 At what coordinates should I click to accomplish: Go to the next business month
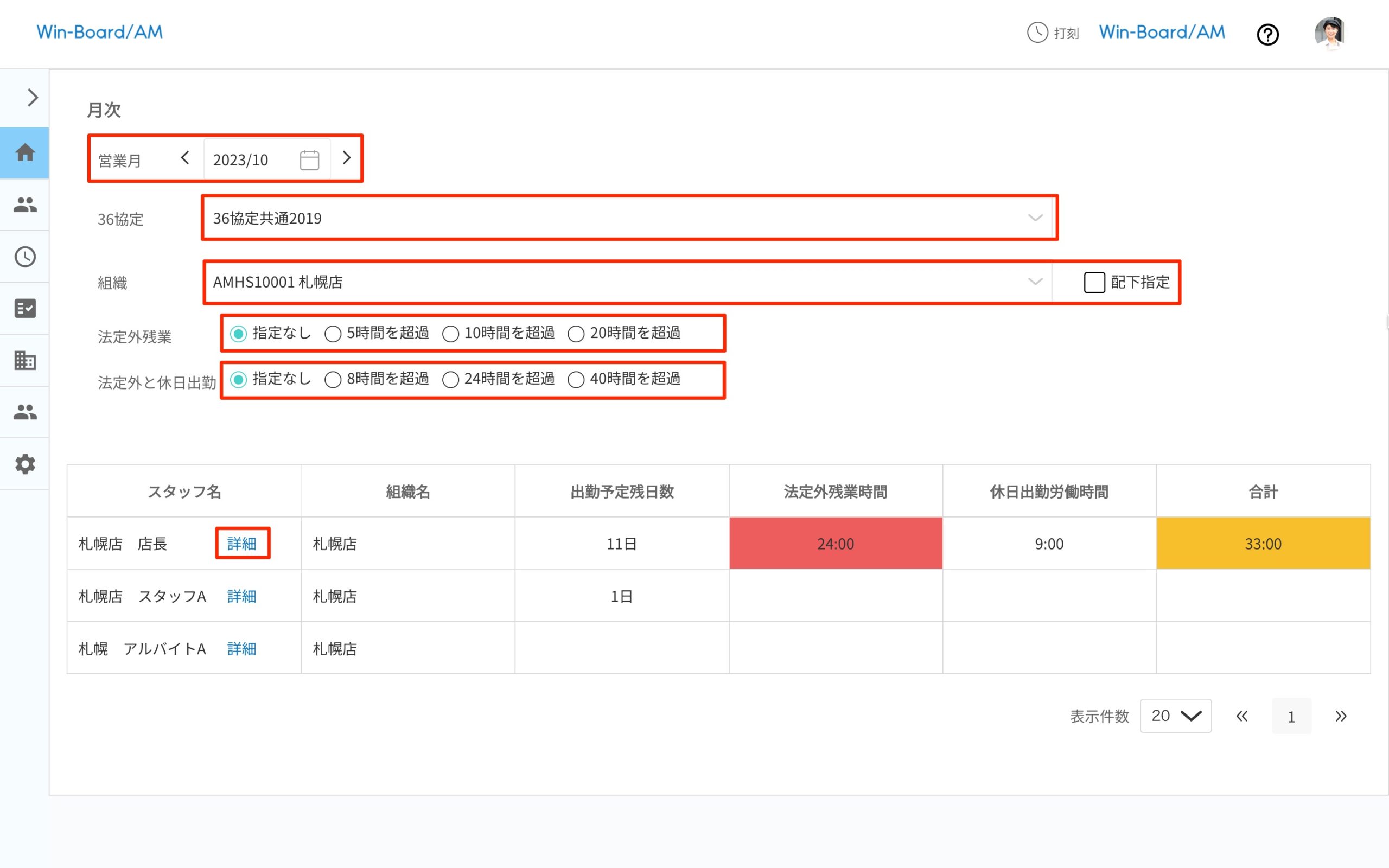[346, 158]
